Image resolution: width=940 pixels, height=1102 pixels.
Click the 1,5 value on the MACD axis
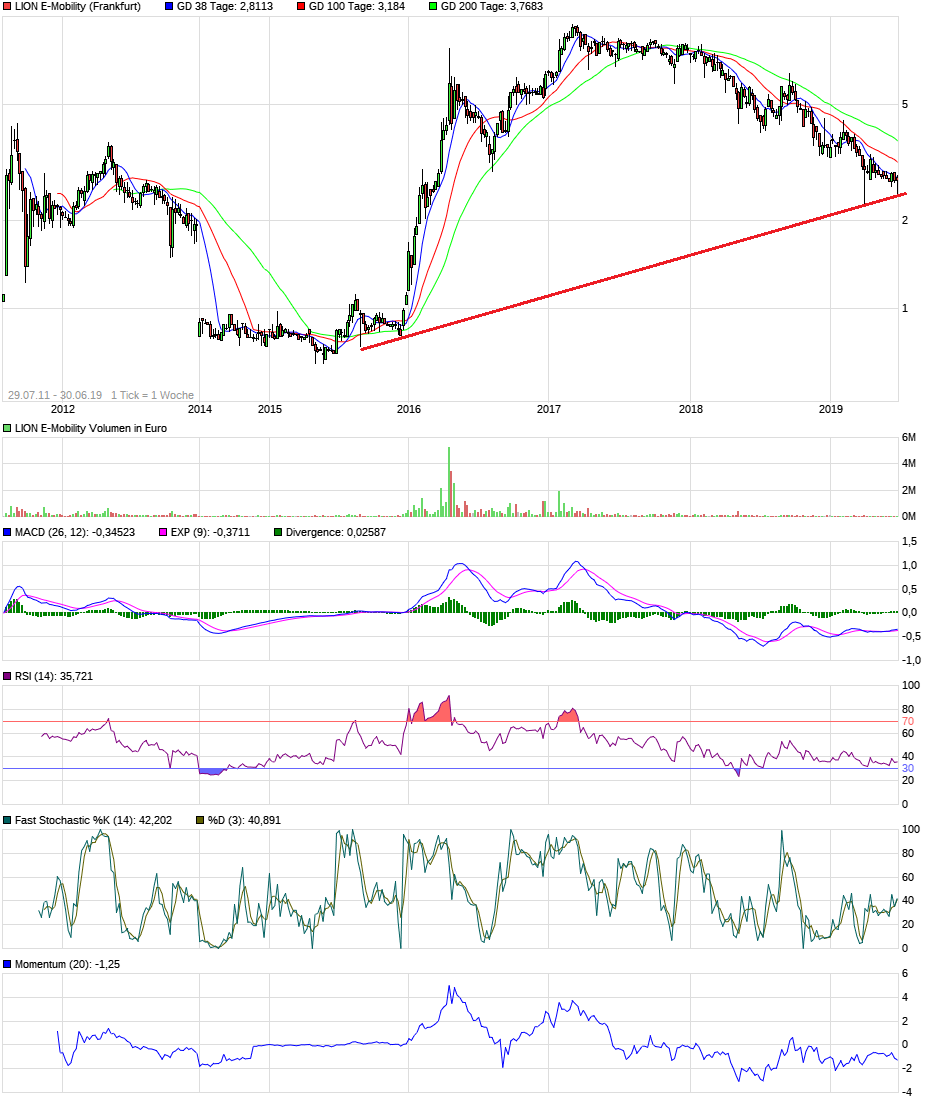click(909, 541)
